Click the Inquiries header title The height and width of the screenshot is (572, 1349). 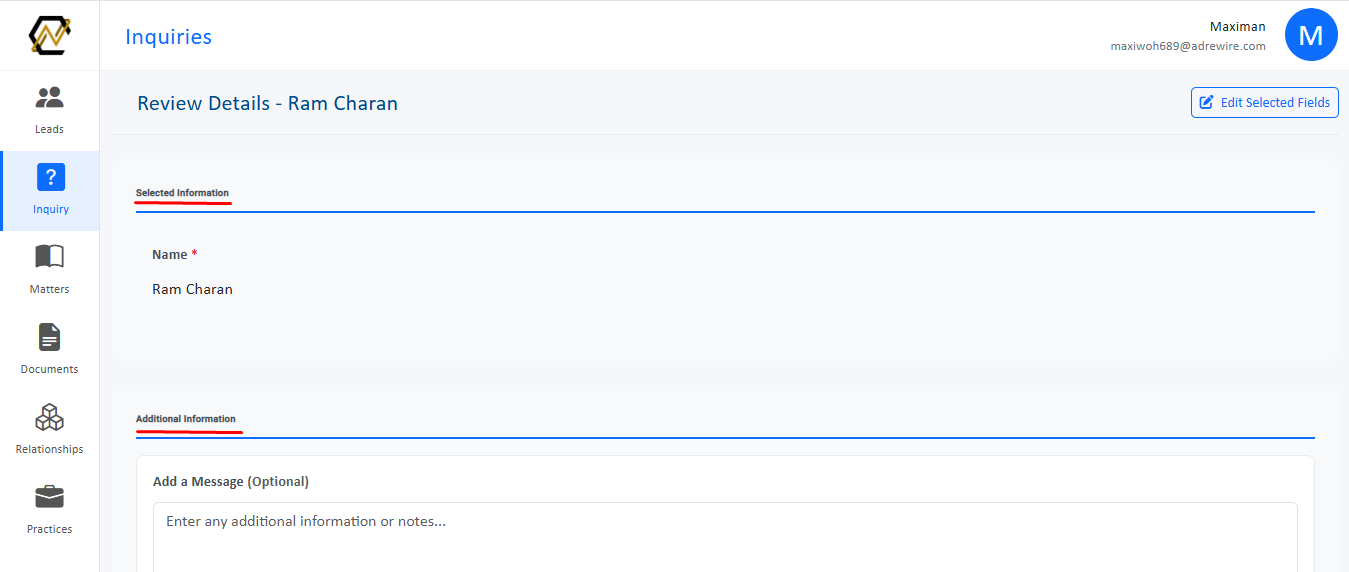168,37
